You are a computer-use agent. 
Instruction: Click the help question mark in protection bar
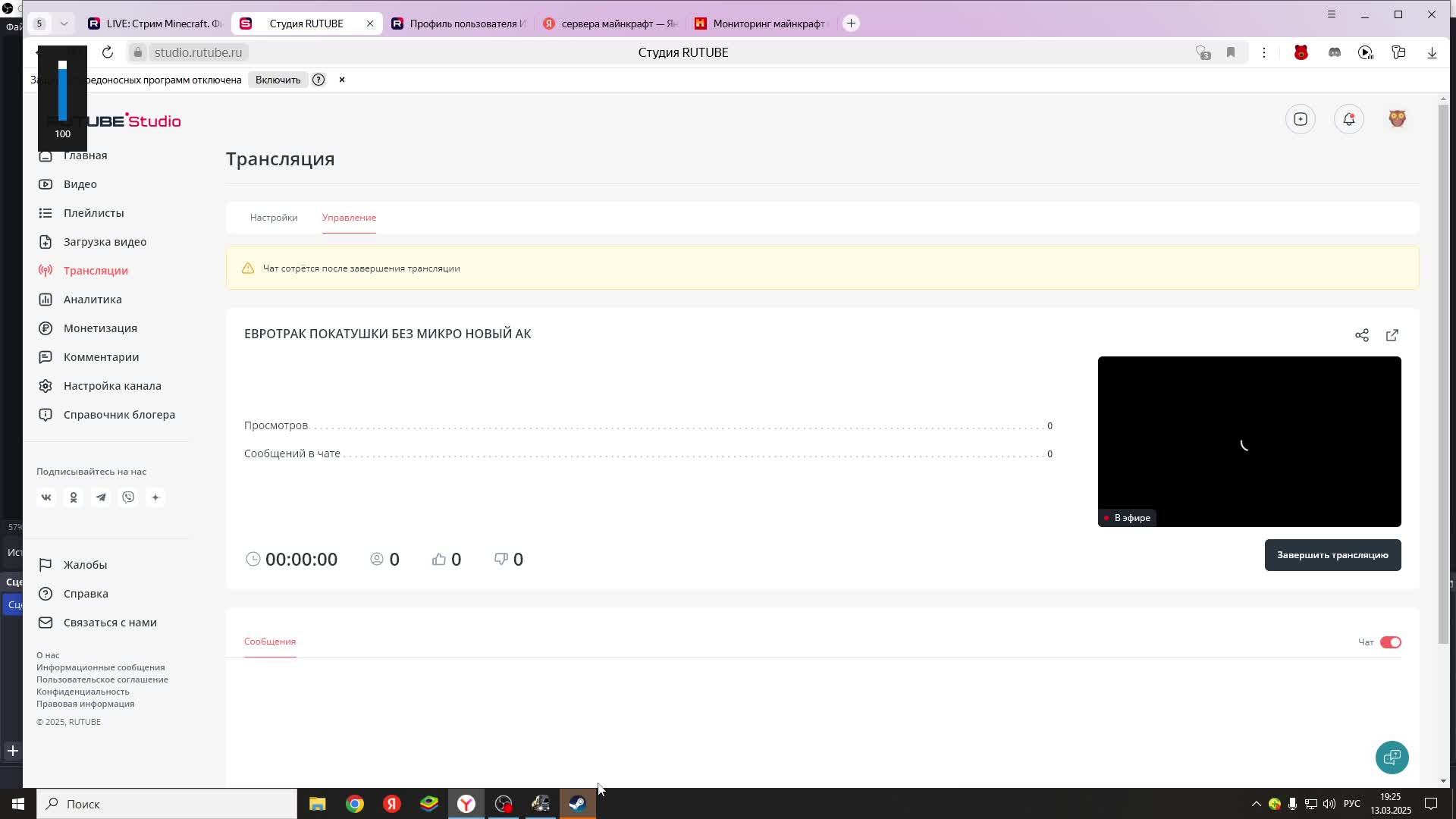pyautogui.click(x=318, y=80)
